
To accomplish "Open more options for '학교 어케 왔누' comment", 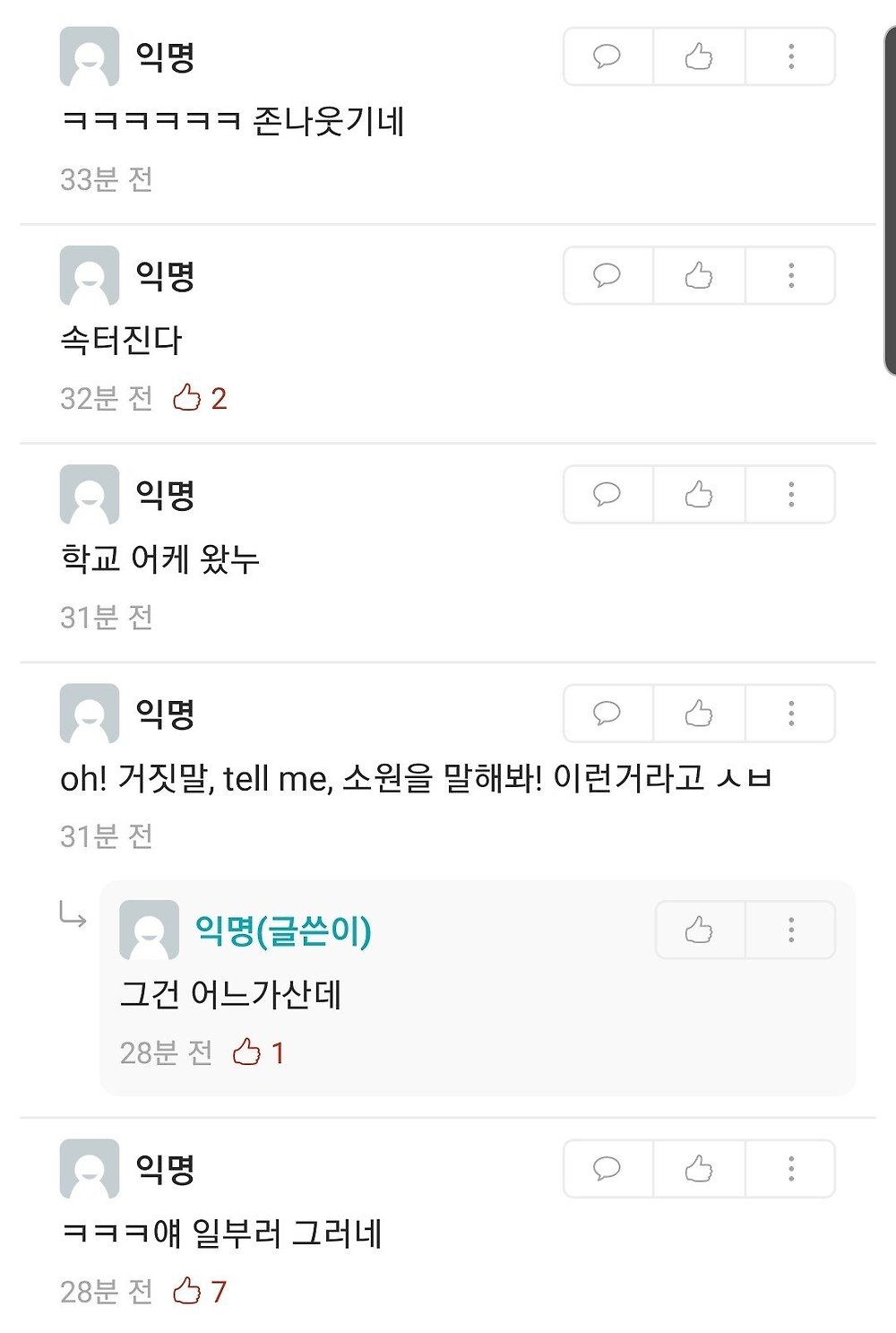I will point(790,494).
